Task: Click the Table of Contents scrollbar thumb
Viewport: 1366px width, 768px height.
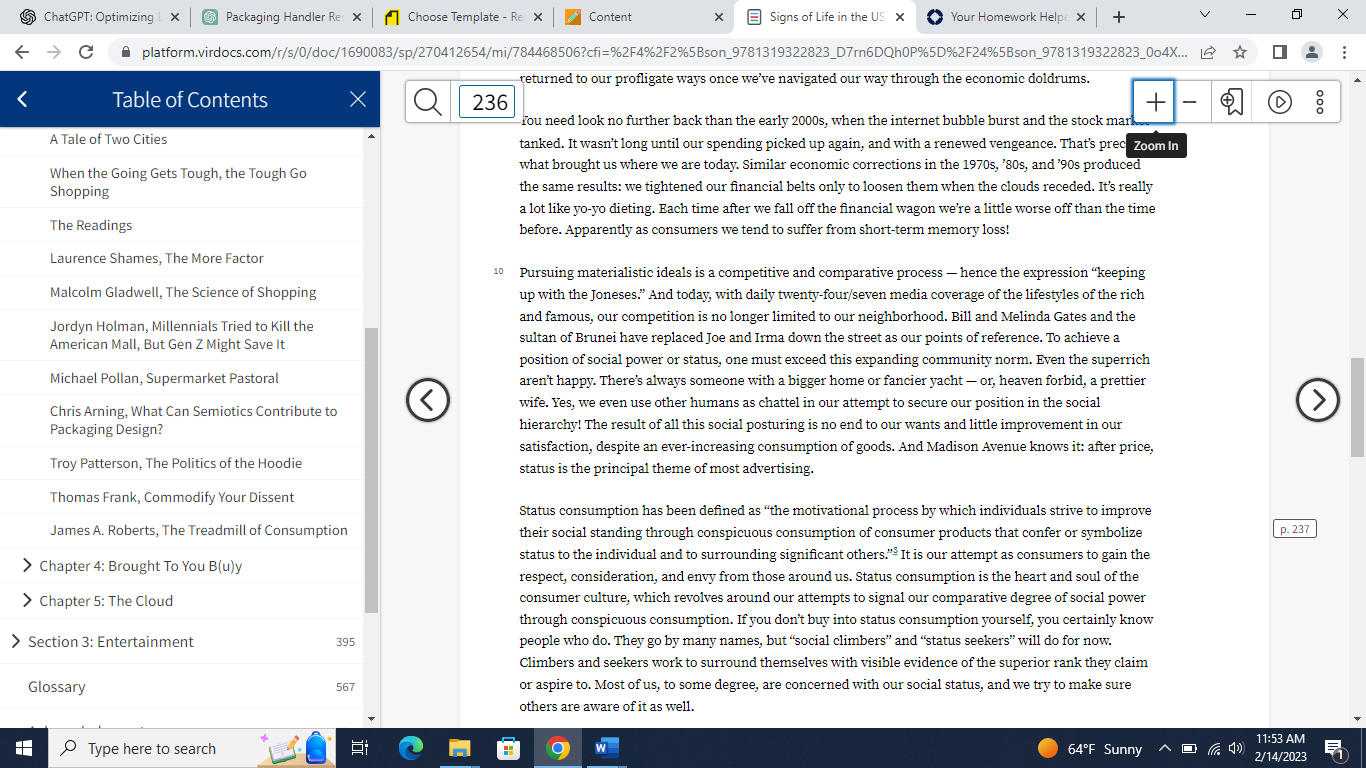Action: tap(371, 470)
